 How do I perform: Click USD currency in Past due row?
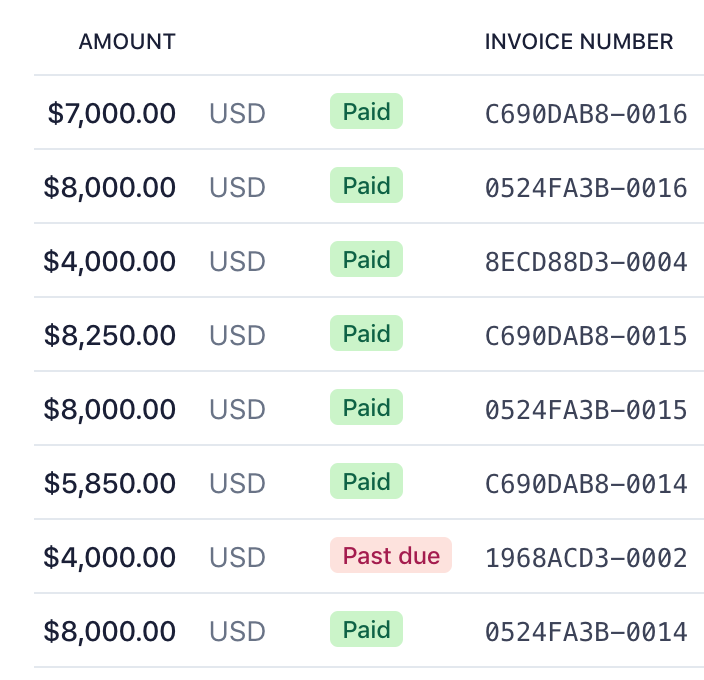pyautogui.click(x=238, y=557)
